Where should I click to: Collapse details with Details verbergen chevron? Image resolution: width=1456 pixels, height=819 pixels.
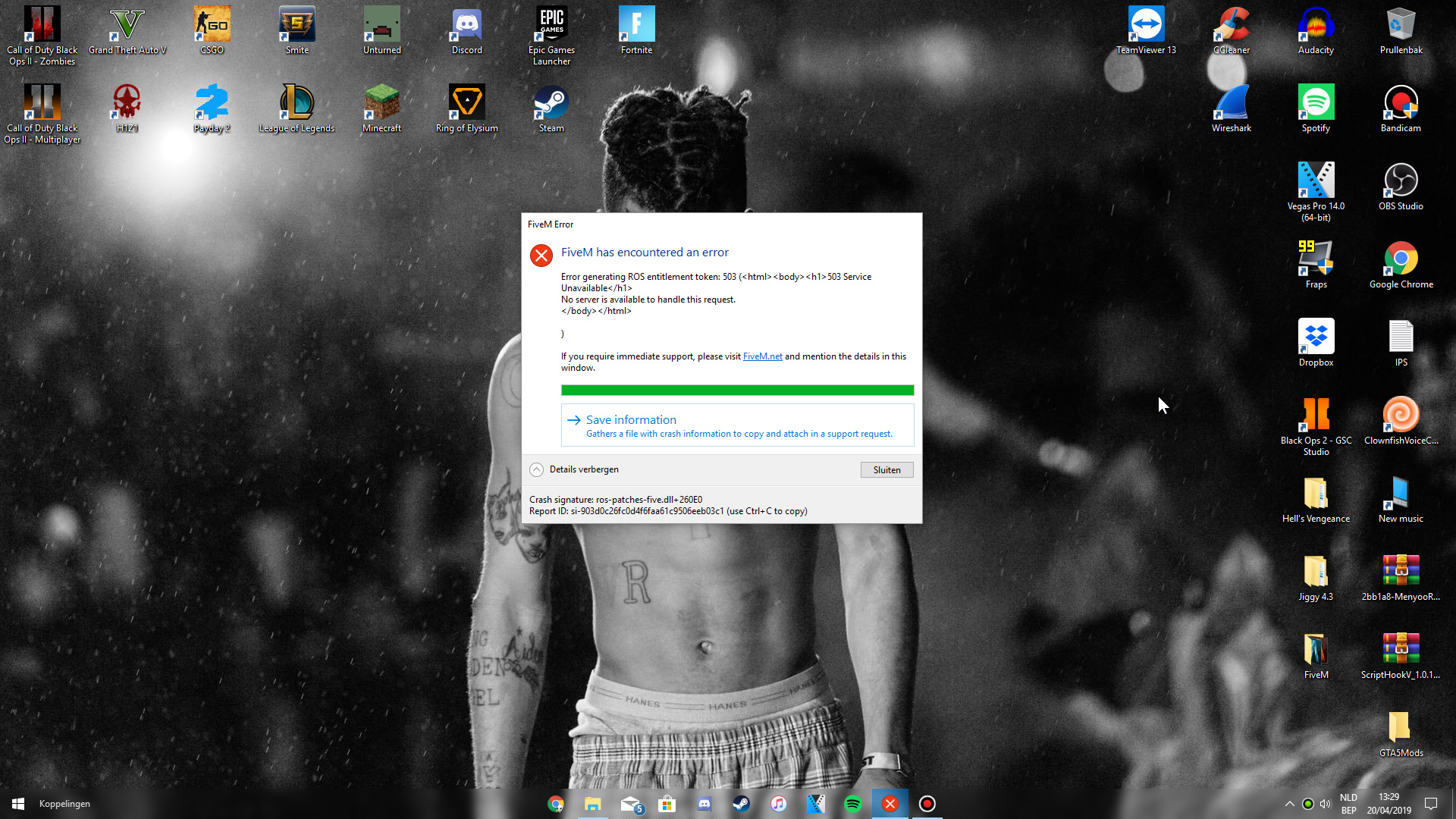536,469
